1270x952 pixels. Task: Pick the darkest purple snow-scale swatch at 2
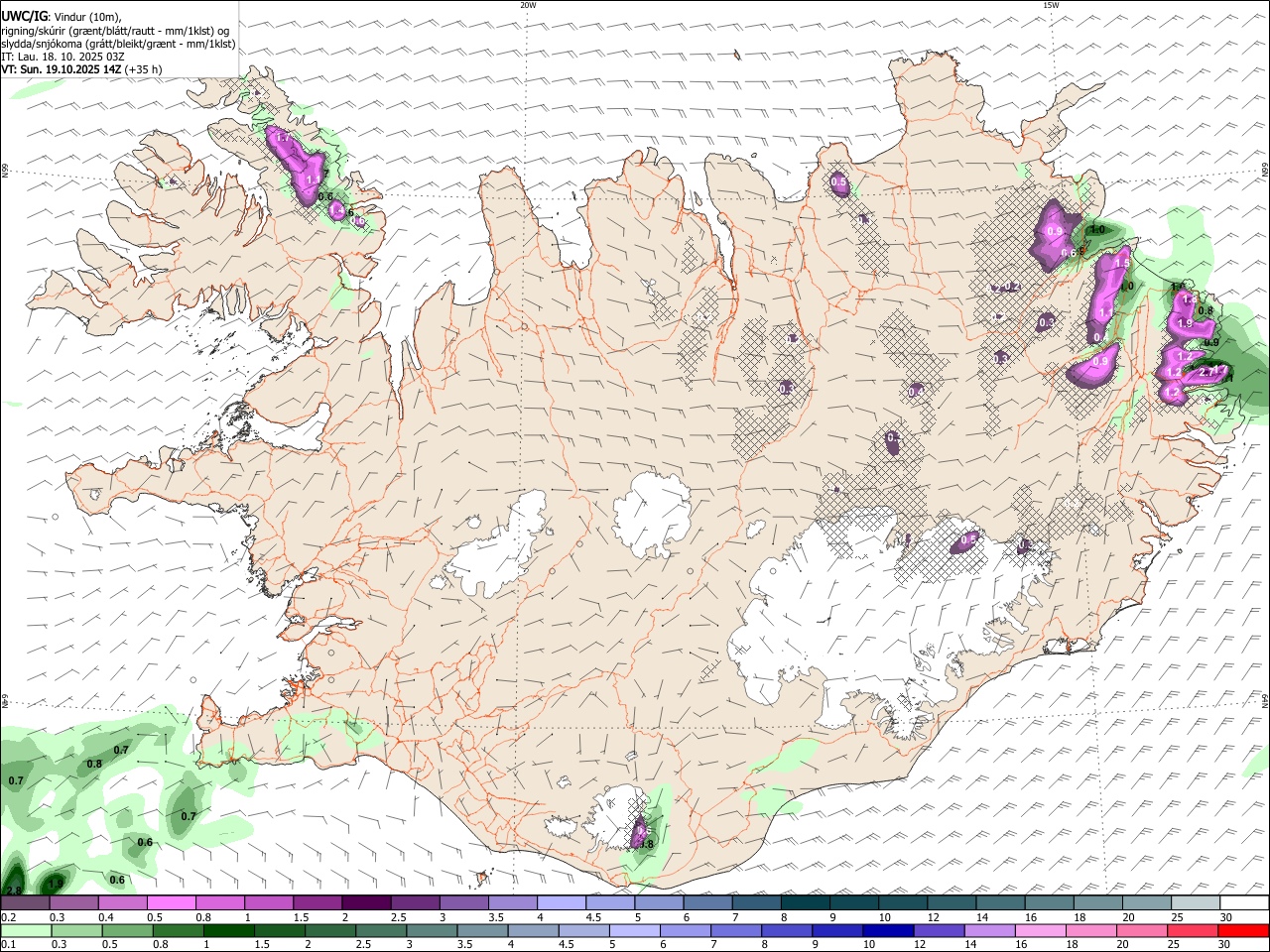point(366,903)
